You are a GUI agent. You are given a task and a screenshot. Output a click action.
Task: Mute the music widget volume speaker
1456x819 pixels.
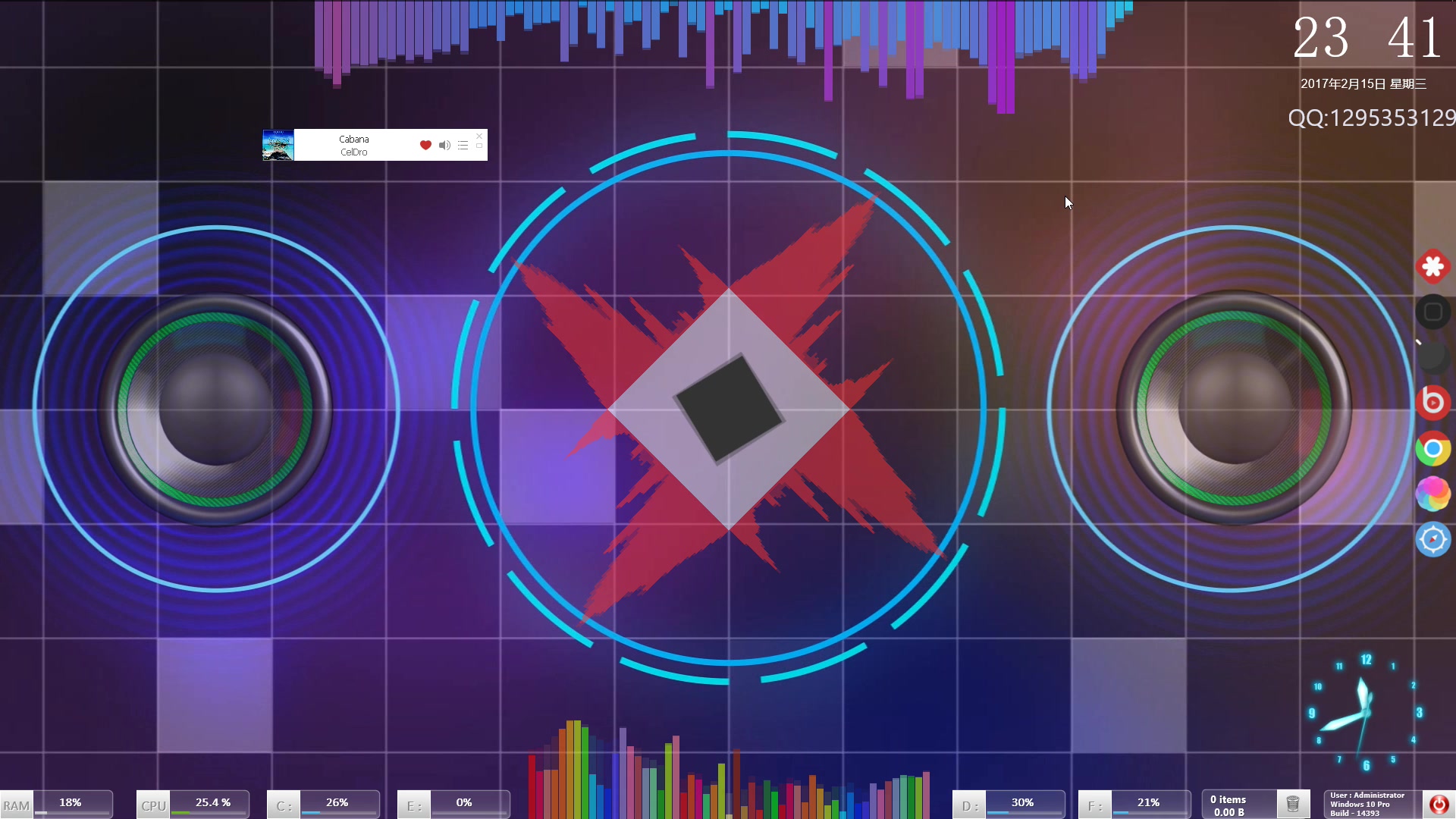click(444, 145)
